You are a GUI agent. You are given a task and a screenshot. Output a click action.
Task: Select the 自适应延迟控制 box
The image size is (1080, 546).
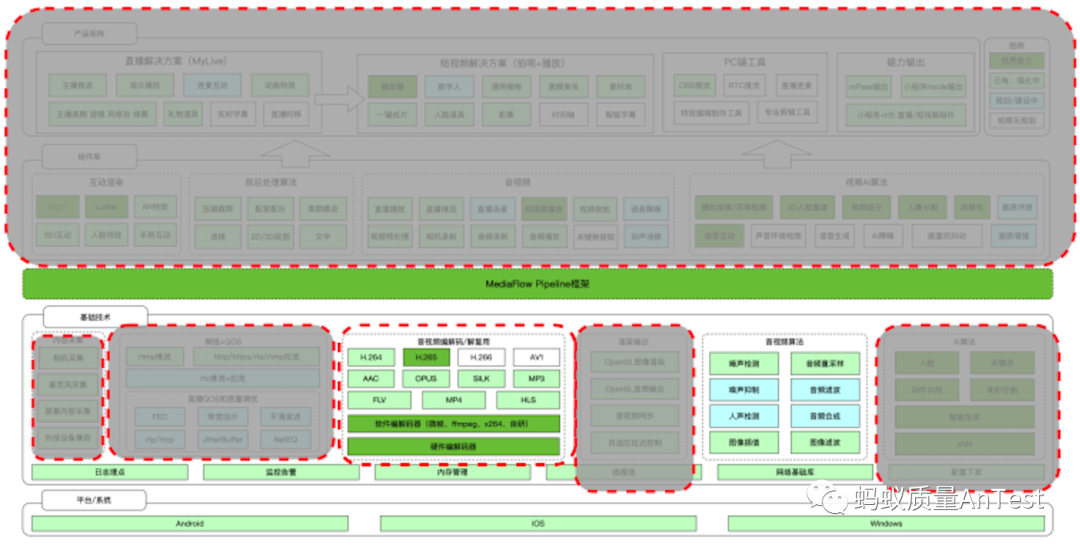click(634, 443)
